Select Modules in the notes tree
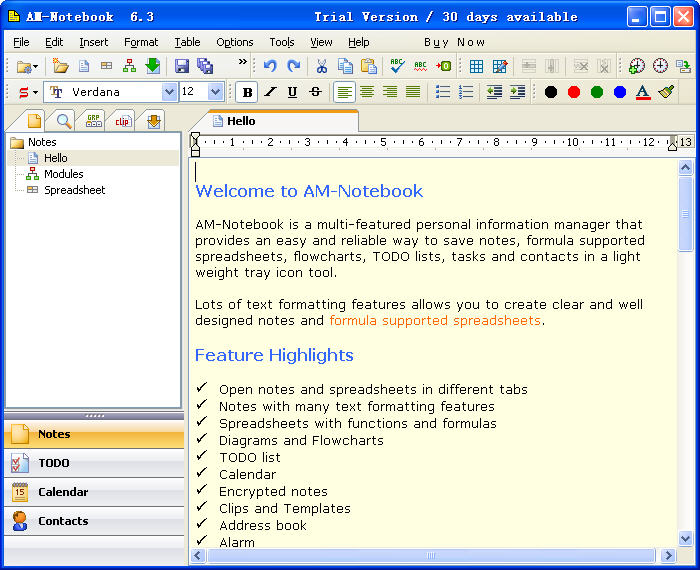Image resolution: width=700 pixels, height=570 pixels. tap(63, 174)
